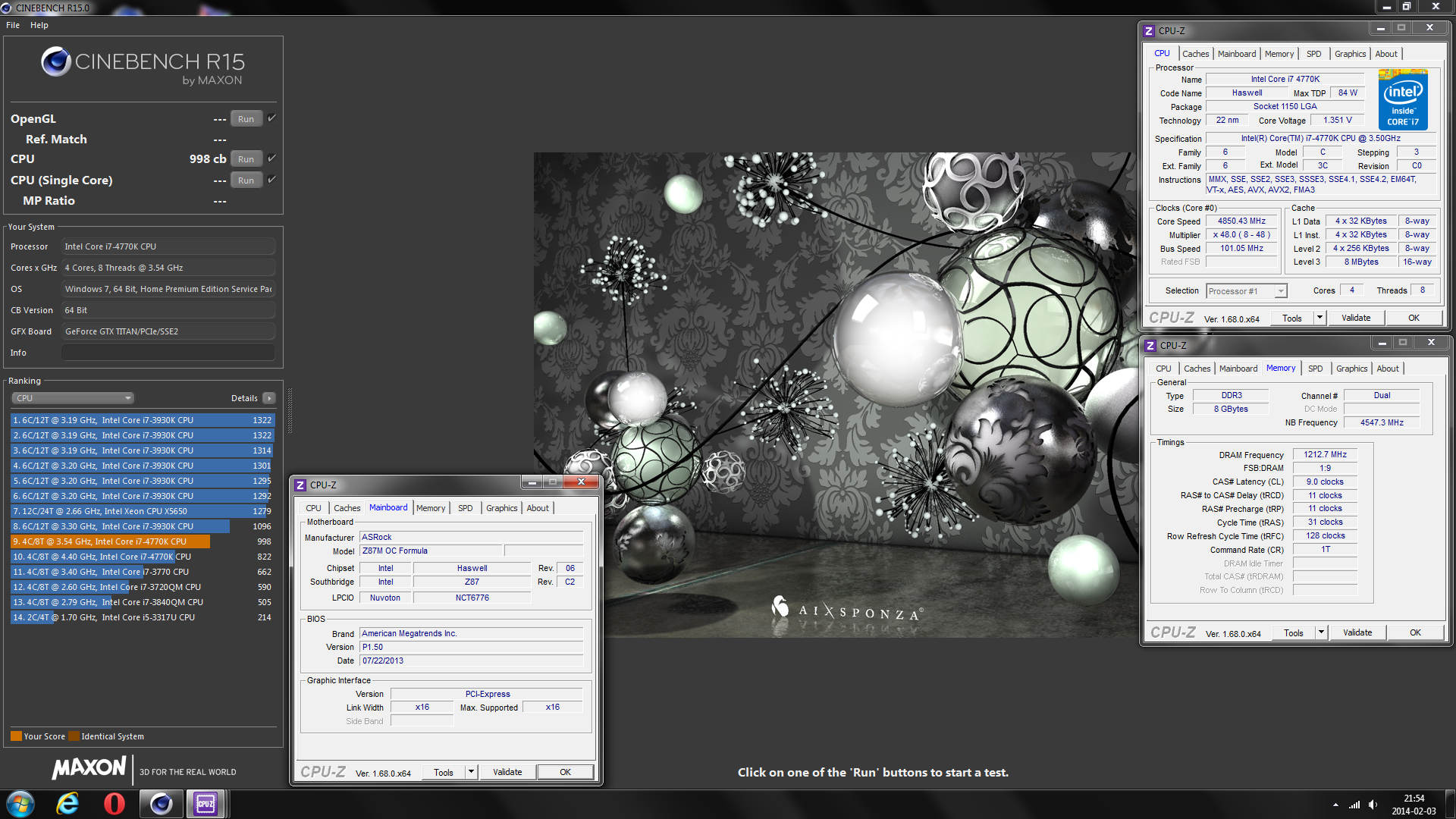Open Help menu in Cinebench
Image resolution: width=1456 pixels, height=819 pixels.
coord(39,25)
